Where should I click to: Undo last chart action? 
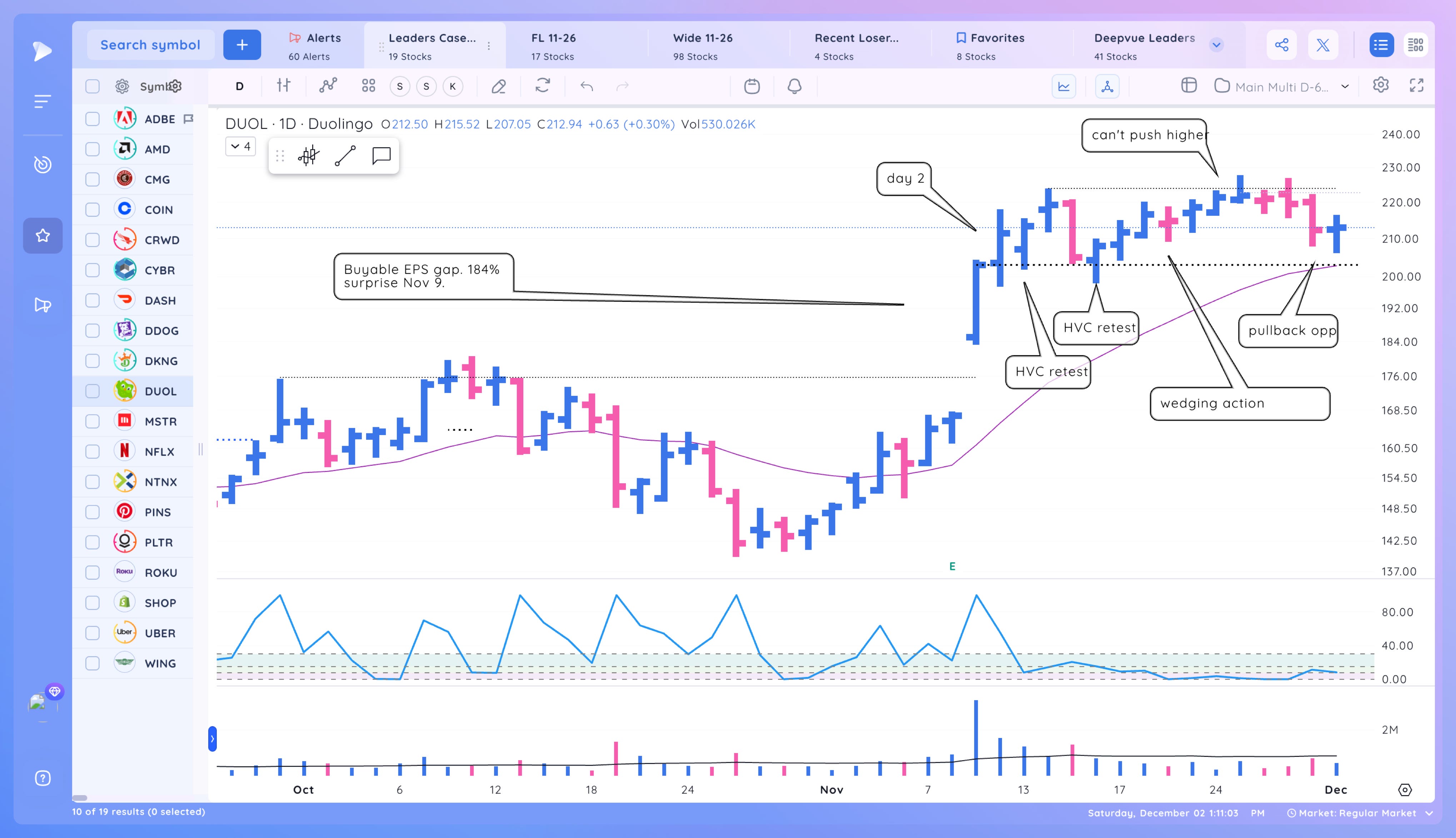(587, 86)
